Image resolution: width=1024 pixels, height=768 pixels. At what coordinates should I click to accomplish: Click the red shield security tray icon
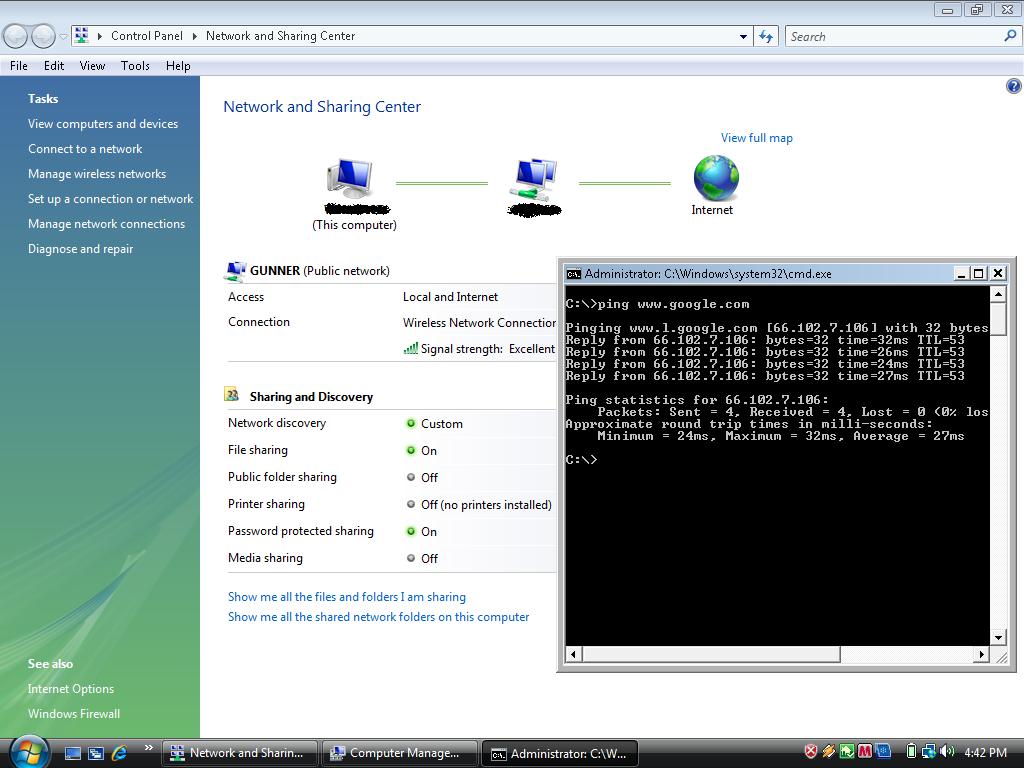[x=810, y=752]
